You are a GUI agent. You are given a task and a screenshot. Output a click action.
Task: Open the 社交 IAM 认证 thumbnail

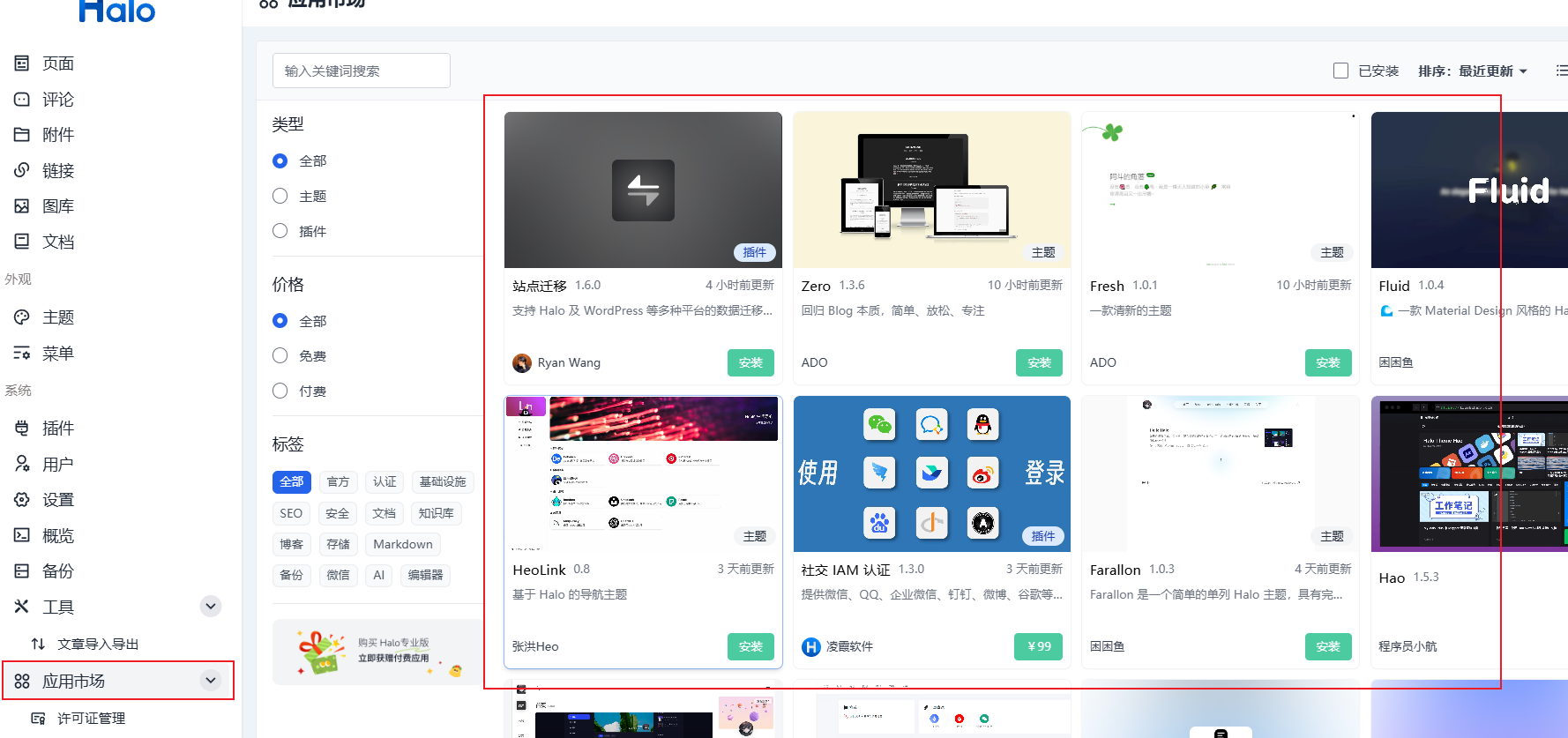(932, 473)
